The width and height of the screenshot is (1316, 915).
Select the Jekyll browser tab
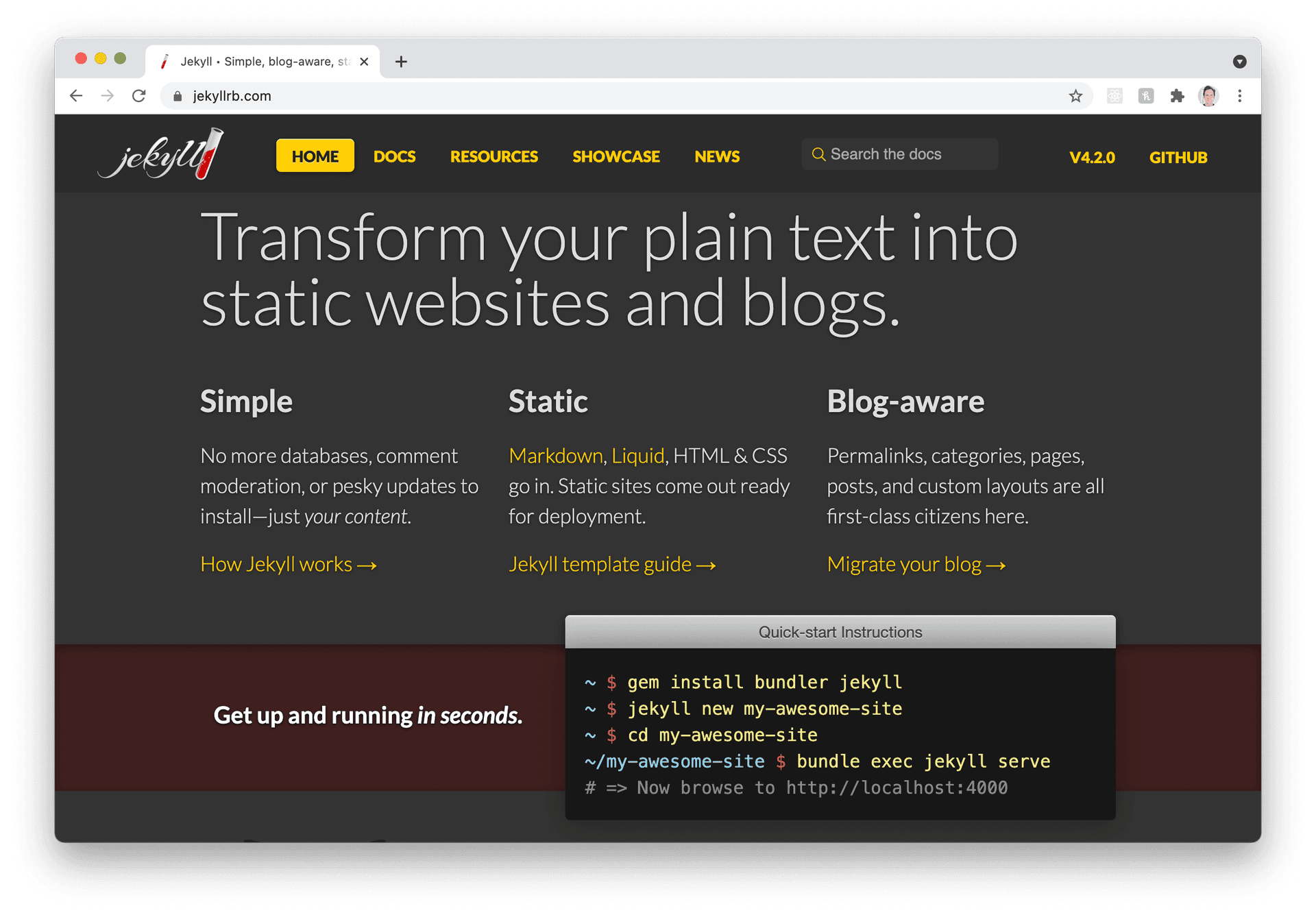263,62
